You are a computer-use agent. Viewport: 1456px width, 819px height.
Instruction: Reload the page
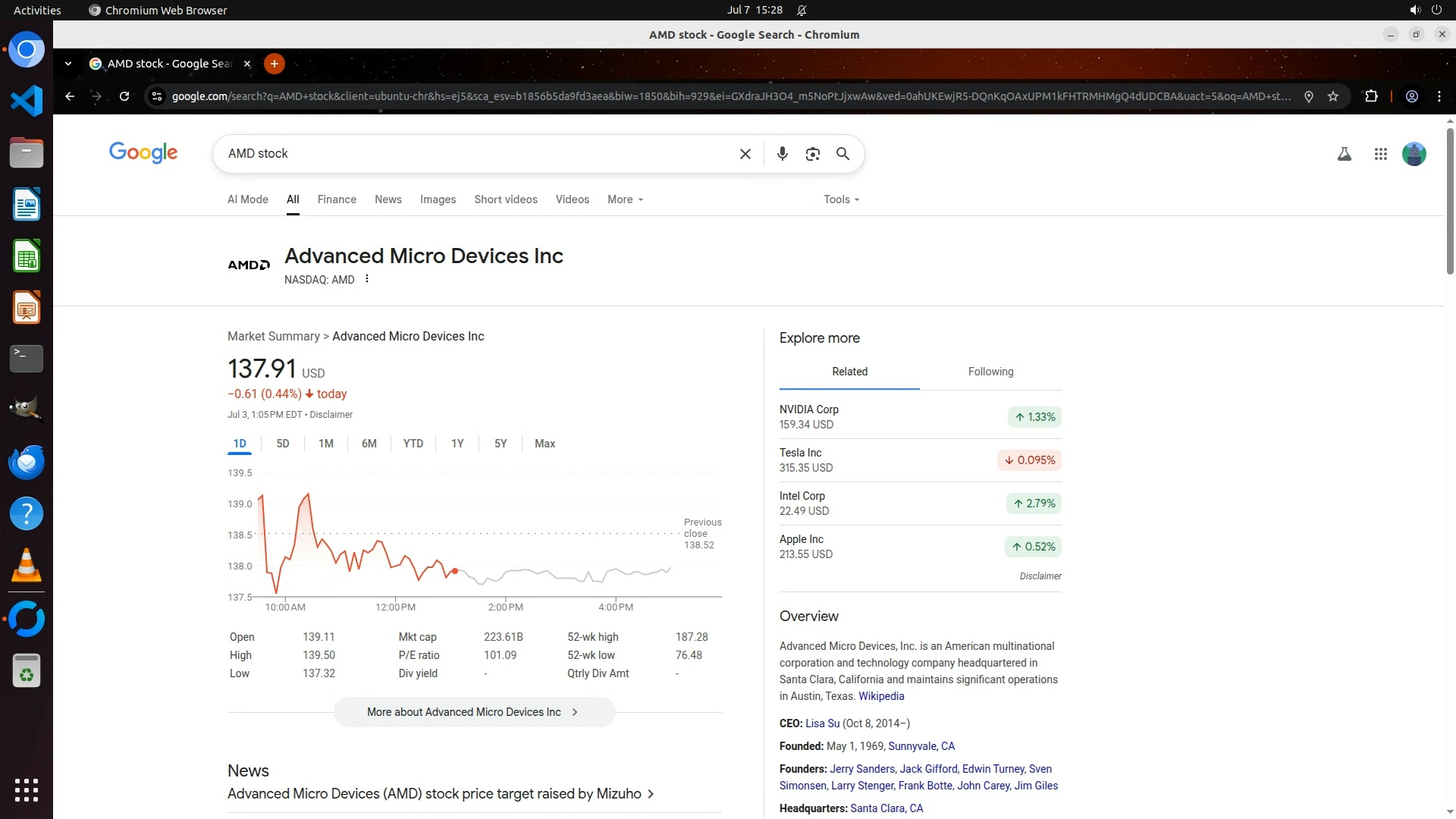(124, 96)
